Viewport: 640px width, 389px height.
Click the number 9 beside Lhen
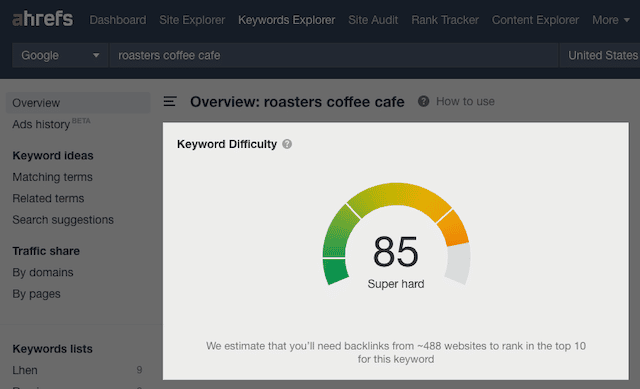pos(139,370)
